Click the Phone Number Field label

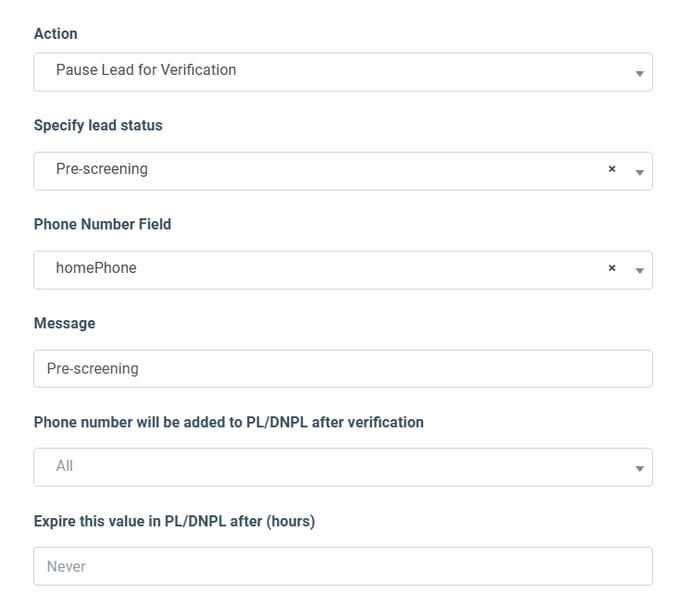(103, 224)
